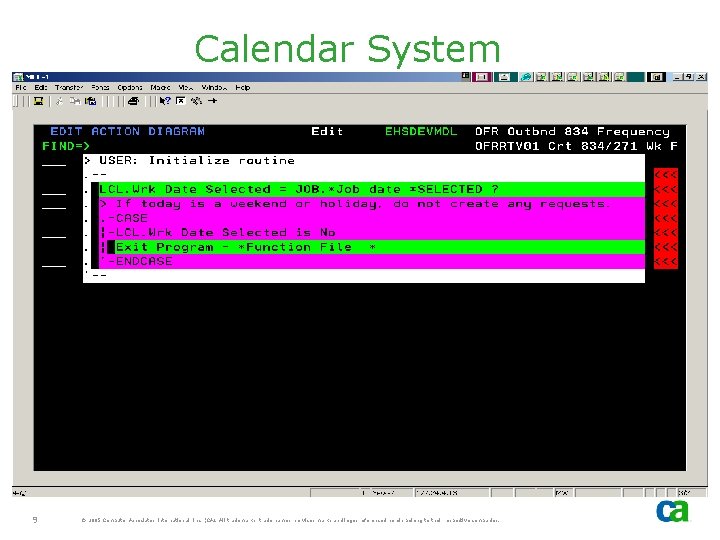The width and height of the screenshot is (720, 540).
Task: Click the maroon-background tray icon in title bar
Action: [482, 77]
